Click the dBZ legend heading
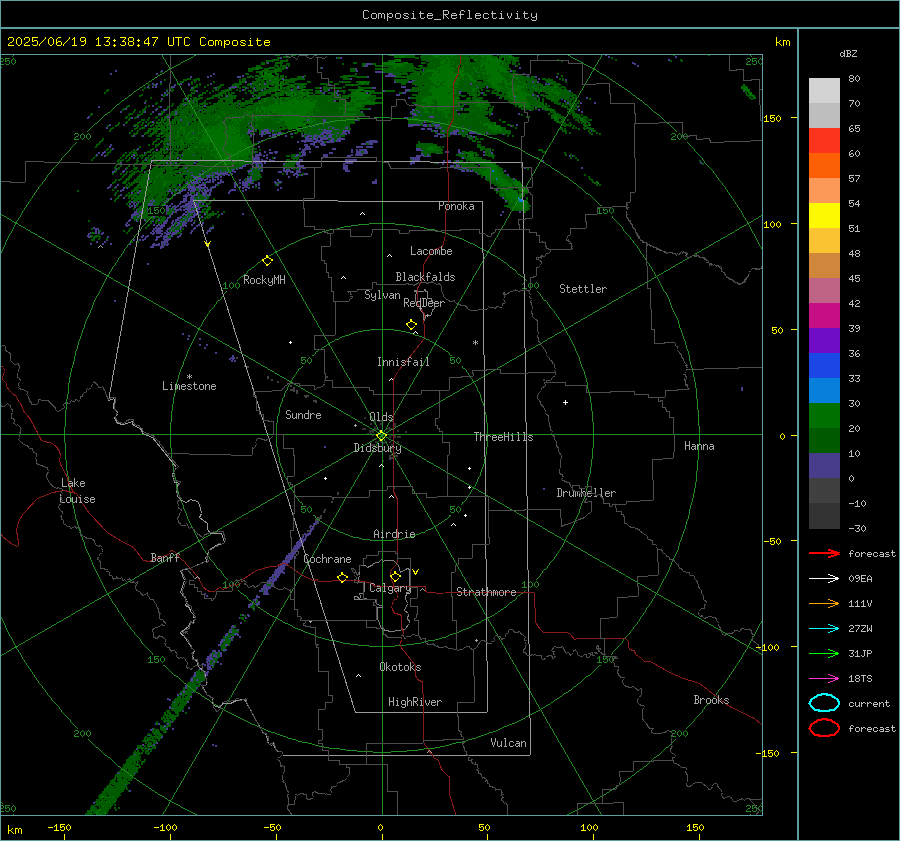The height and width of the screenshot is (841, 900). 848,53
